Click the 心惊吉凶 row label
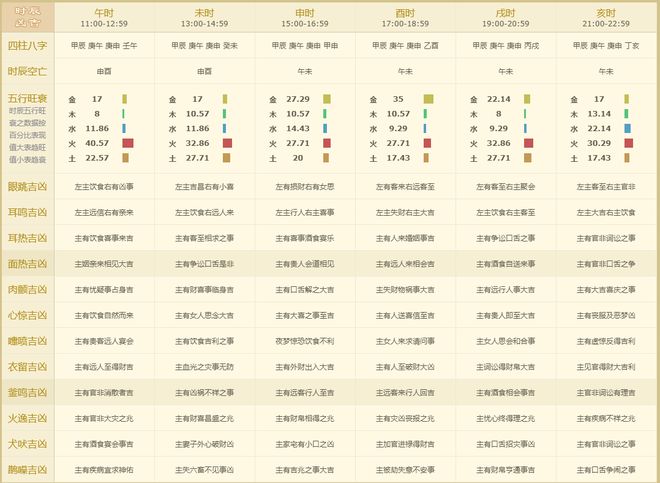 point(27,315)
